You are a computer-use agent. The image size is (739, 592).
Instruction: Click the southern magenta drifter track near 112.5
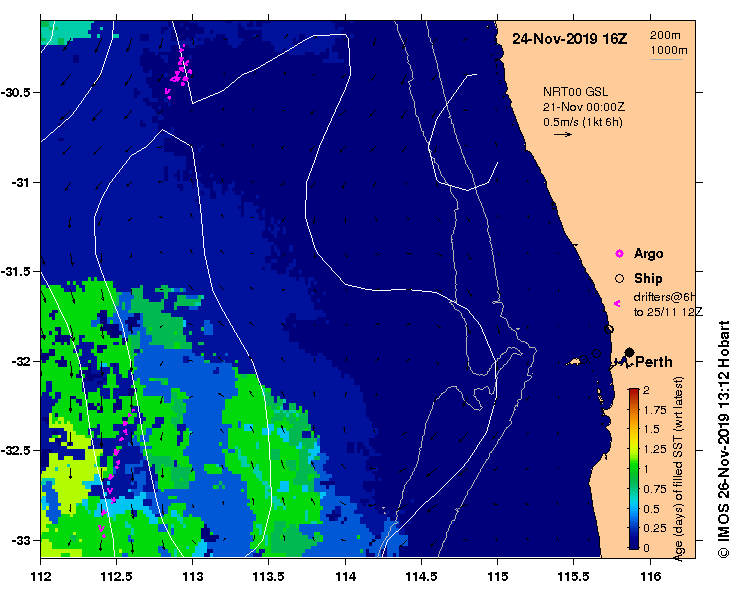[x=116, y=471]
